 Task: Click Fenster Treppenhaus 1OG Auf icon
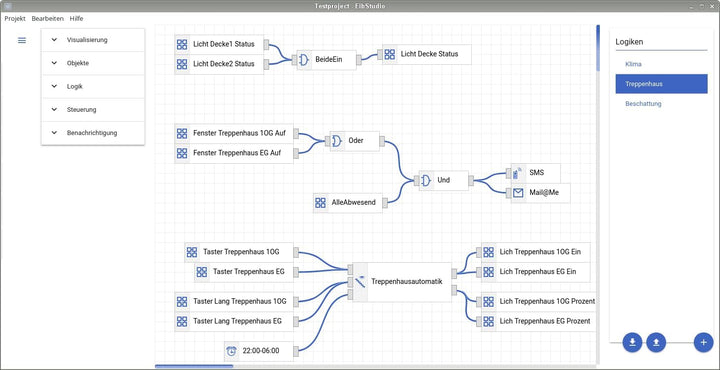point(182,134)
